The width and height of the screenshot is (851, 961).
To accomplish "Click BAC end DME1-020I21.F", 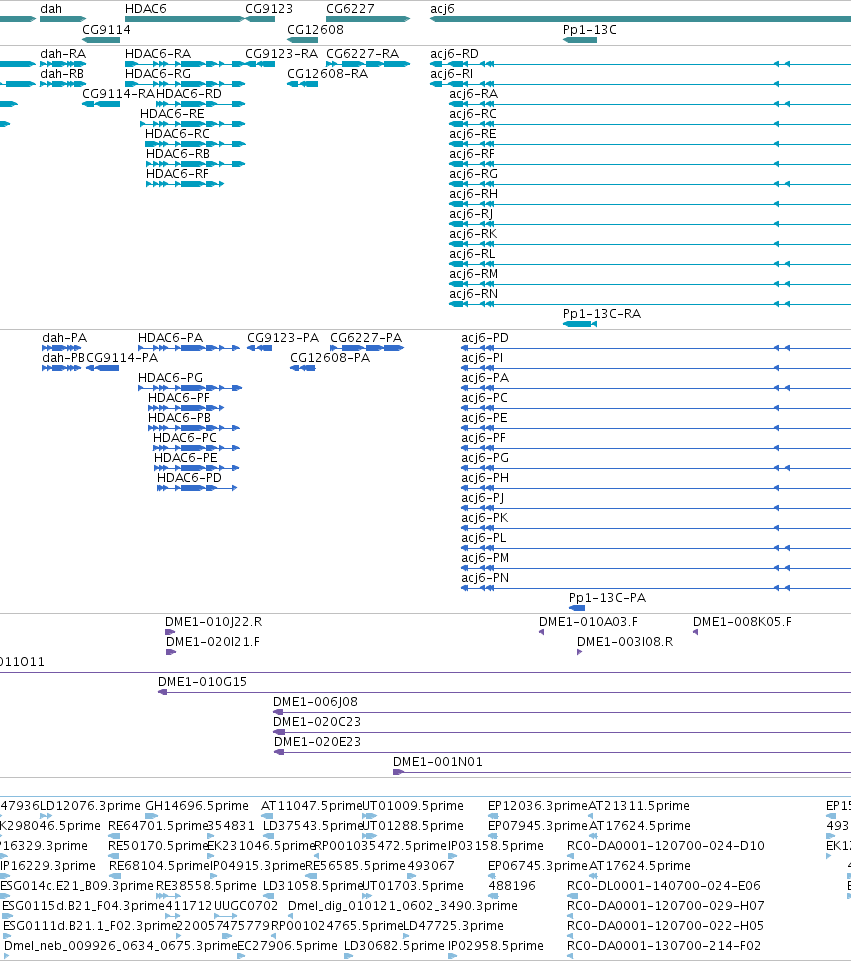I will point(213,642).
